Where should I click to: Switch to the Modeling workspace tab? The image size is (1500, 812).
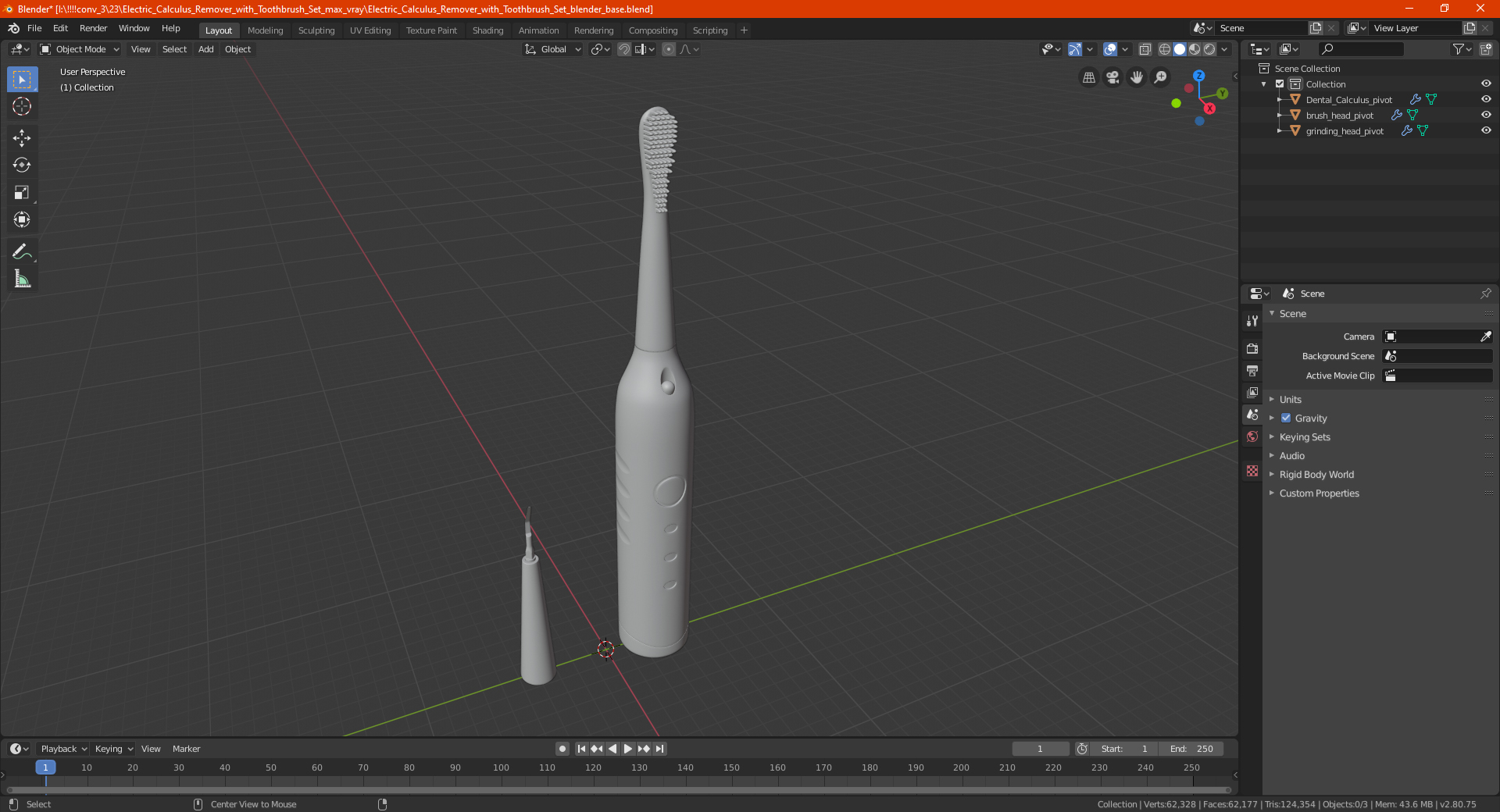click(x=265, y=30)
